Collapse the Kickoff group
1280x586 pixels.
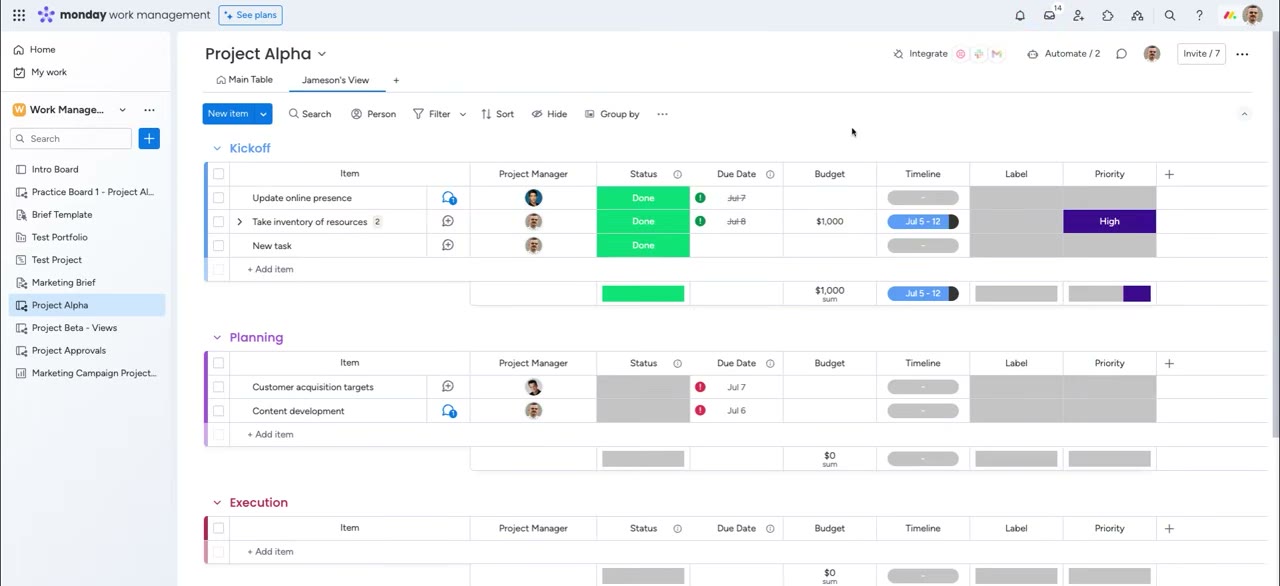tap(217, 148)
